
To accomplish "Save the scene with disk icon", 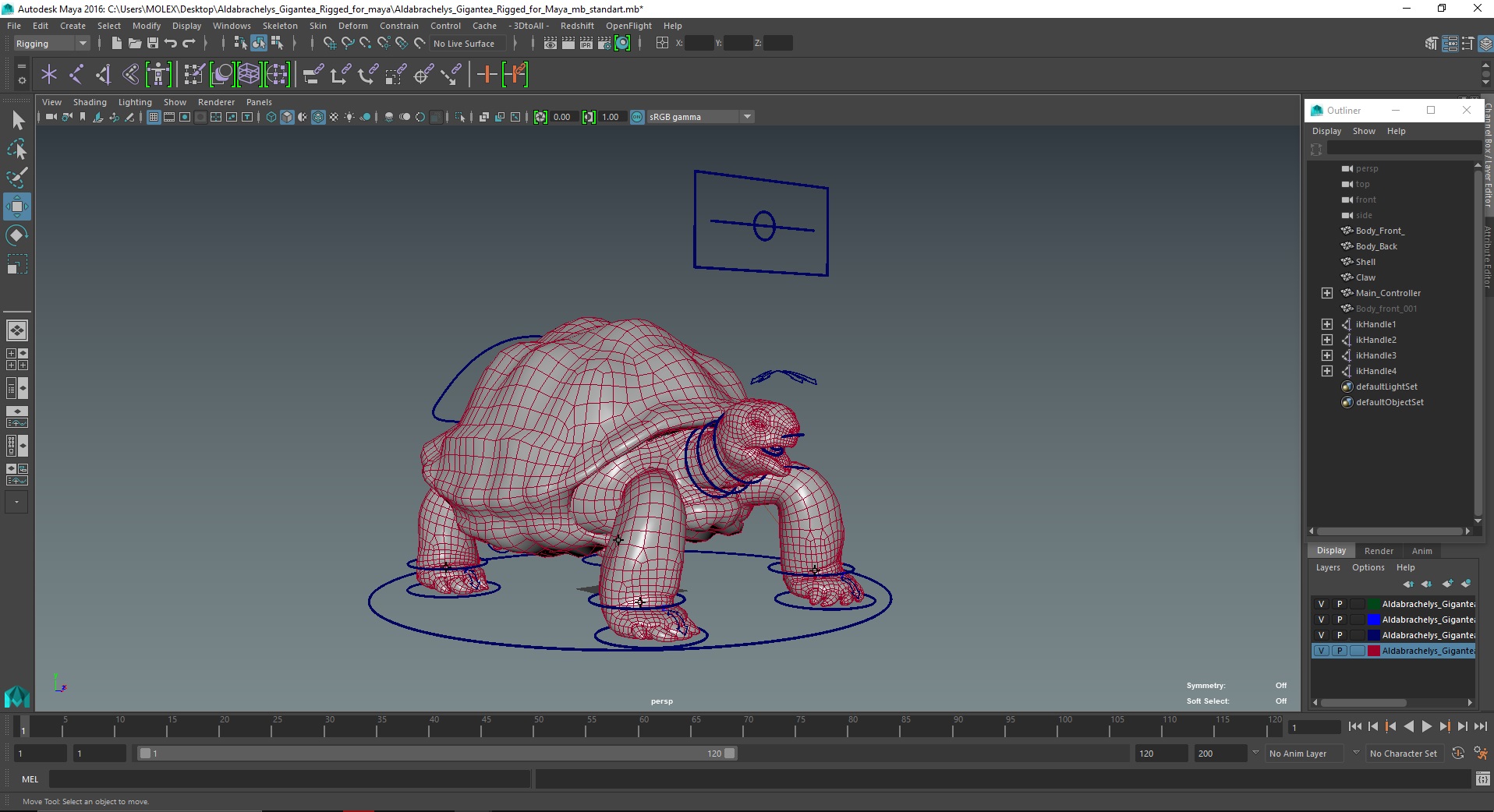I will point(153,44).
